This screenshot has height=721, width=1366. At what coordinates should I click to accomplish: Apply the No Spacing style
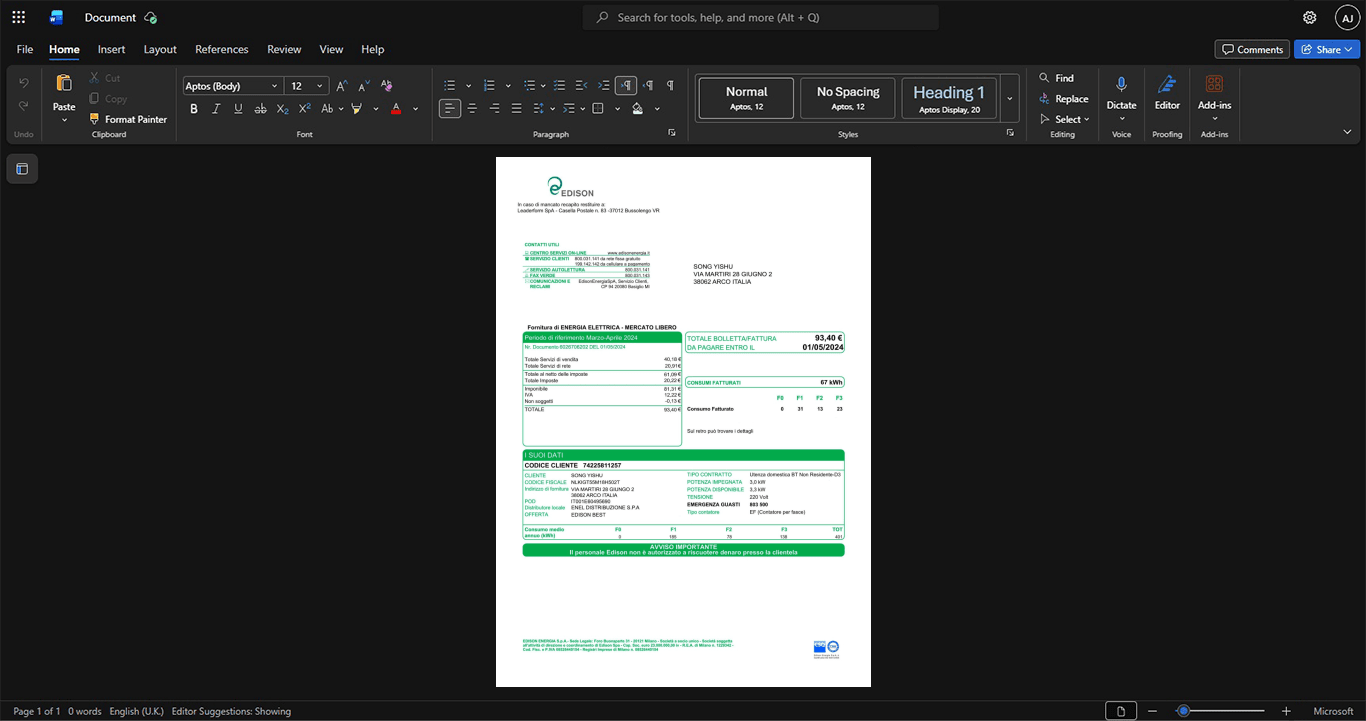848,99
